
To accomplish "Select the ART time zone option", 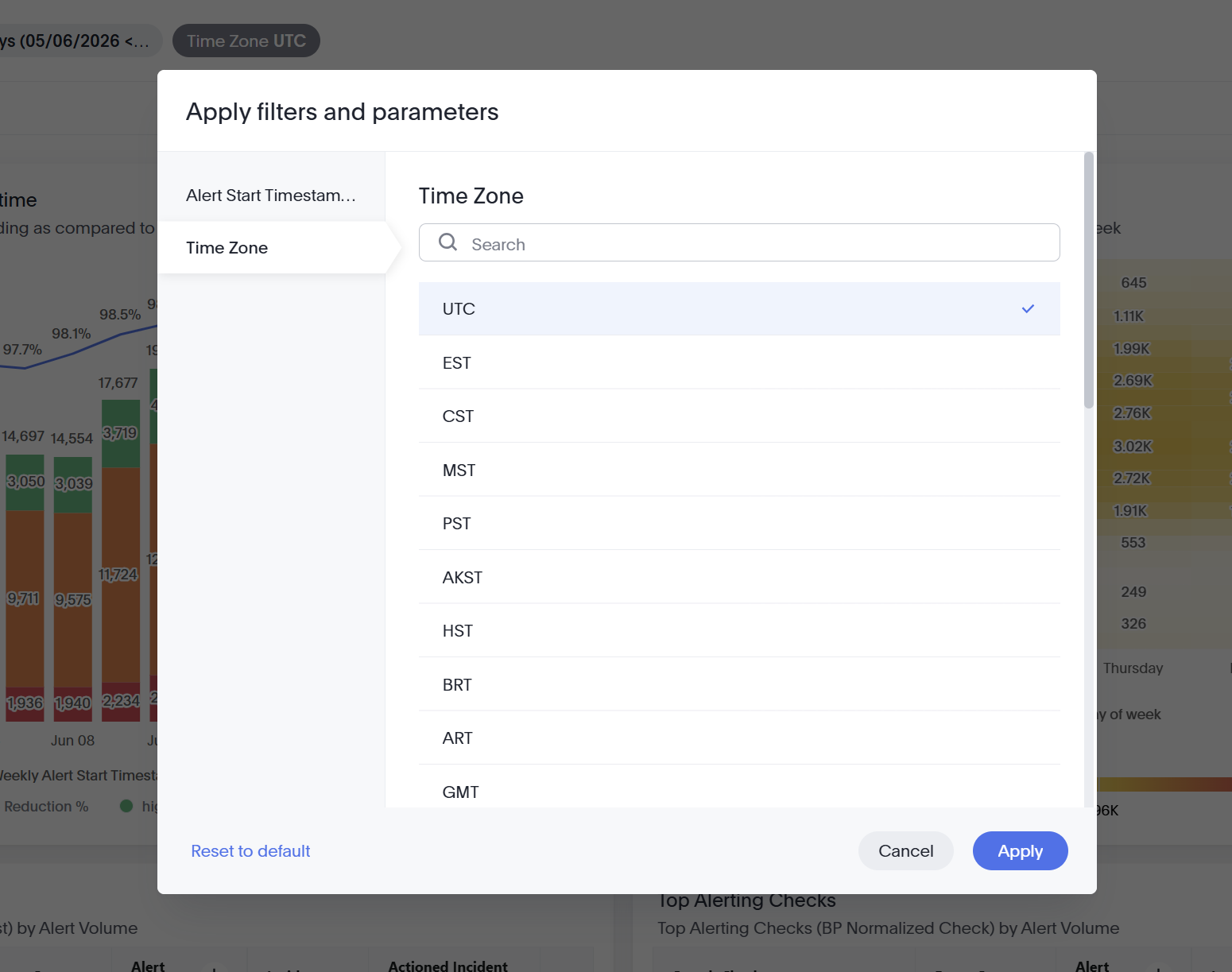I will click(x=739, y=738).
